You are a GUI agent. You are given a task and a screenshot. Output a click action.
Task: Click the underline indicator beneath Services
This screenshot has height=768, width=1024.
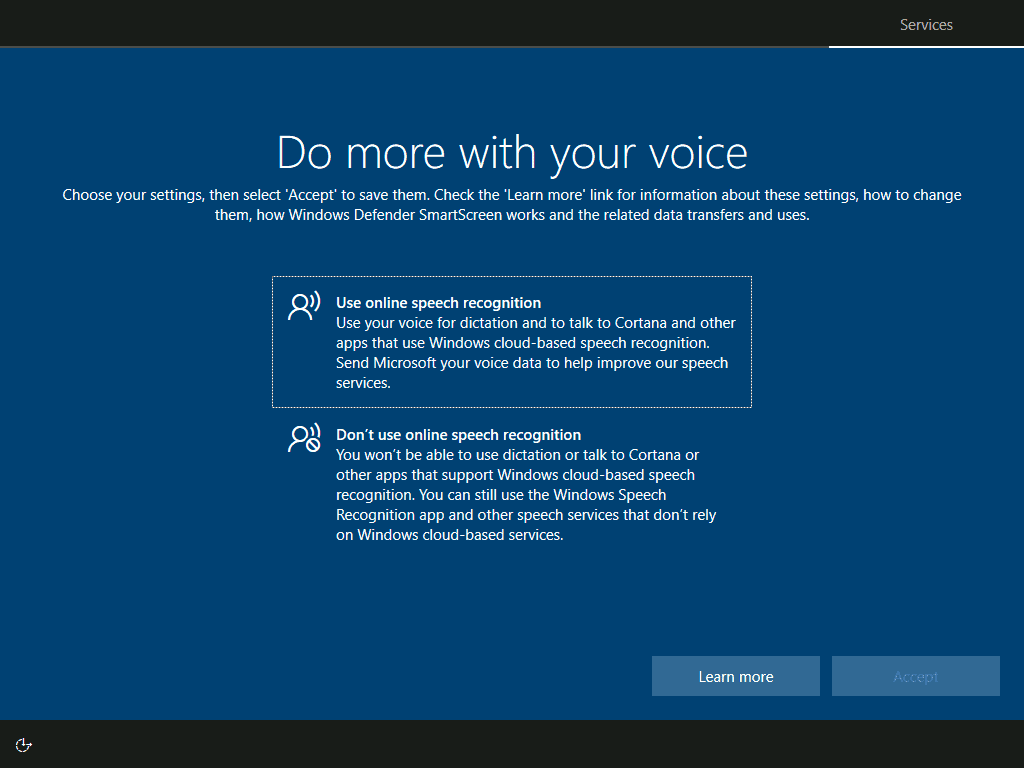925,44
